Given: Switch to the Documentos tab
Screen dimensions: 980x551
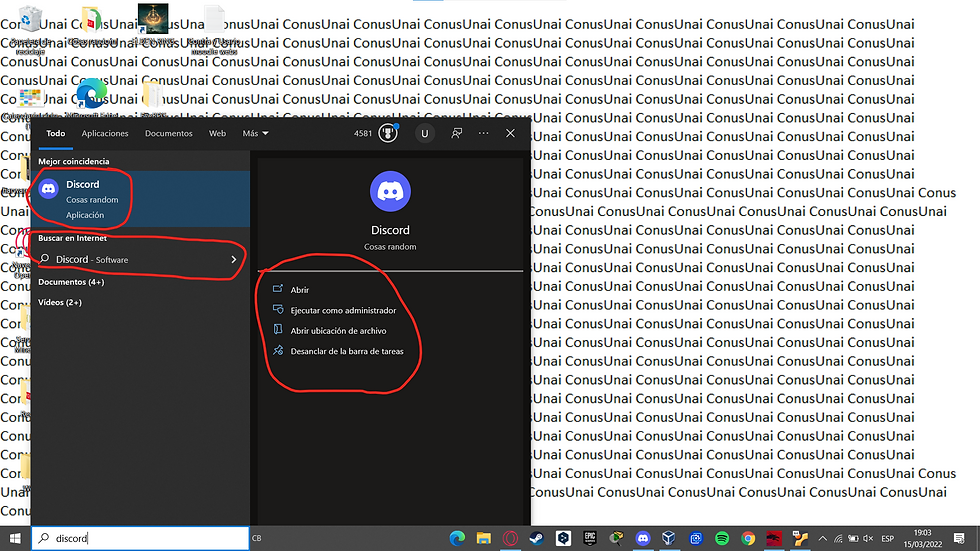Looking at the screenshot, I should pos(169,133).
